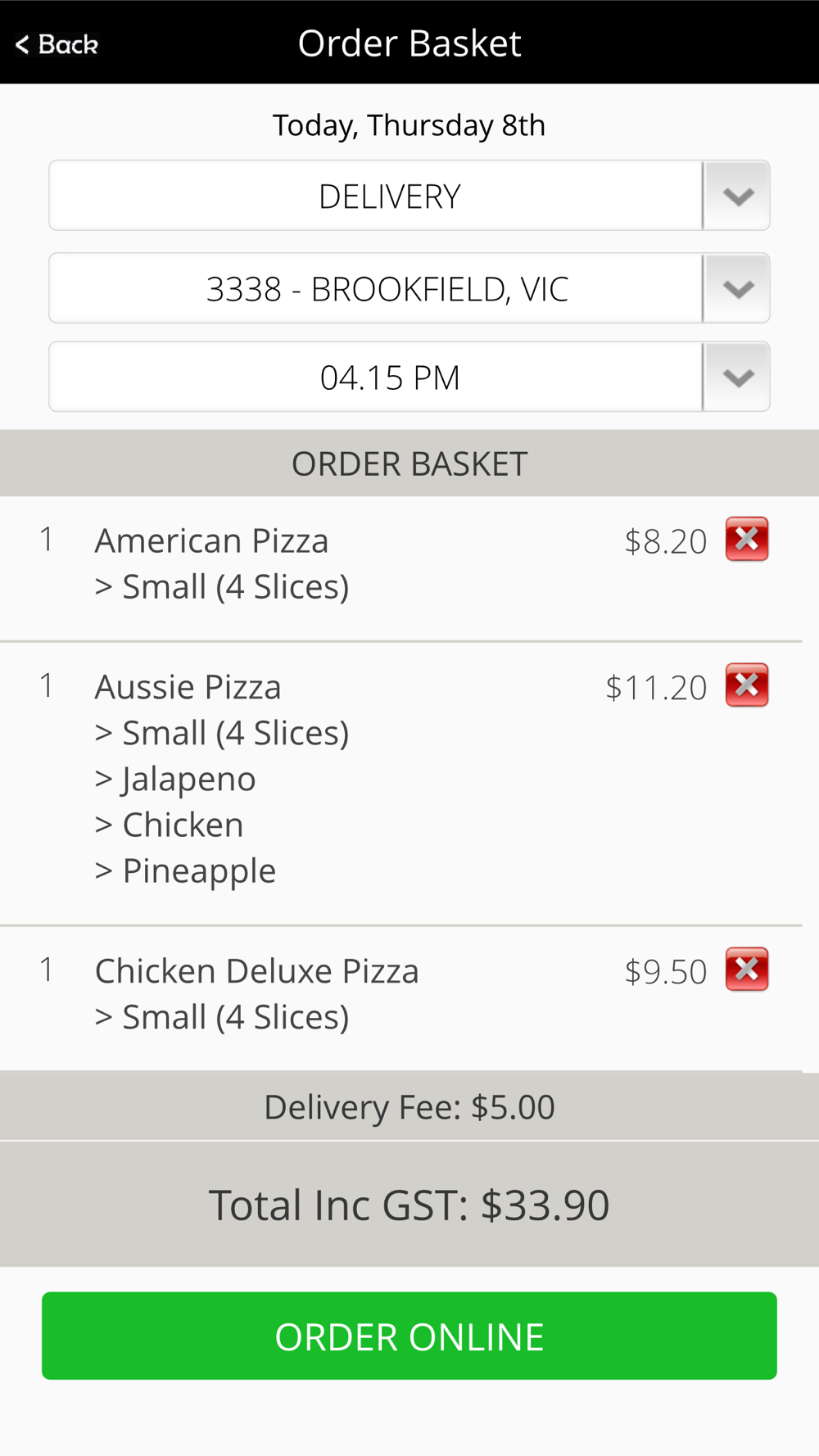Expand the DELIVERY dropdown arrow

(x=737, y=197)
